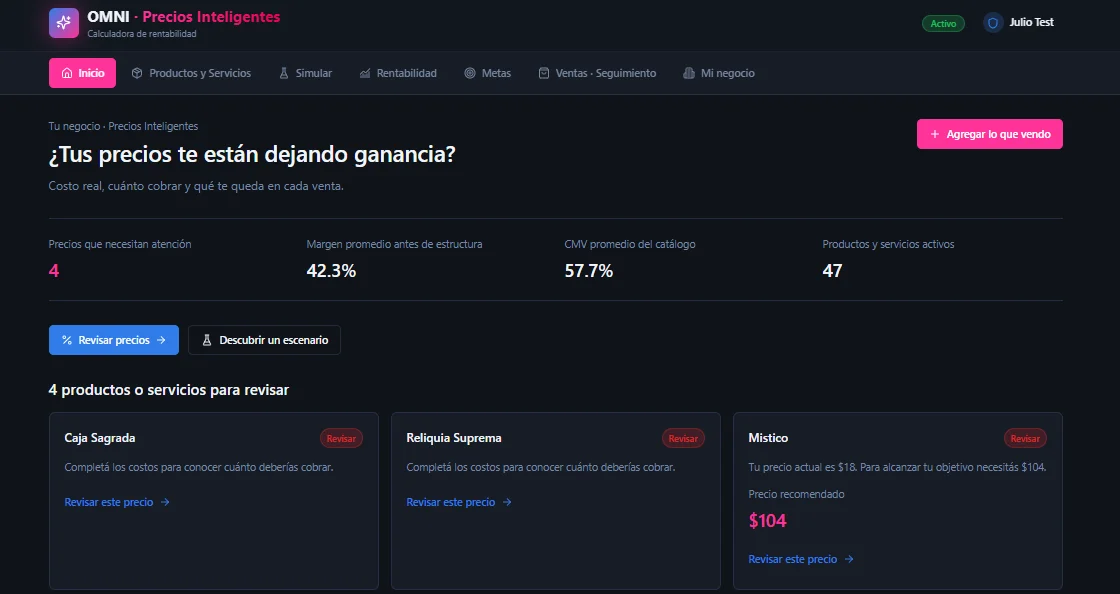Click the 47 active products count
The image size is (1120, 594).
tap(832, 271)
